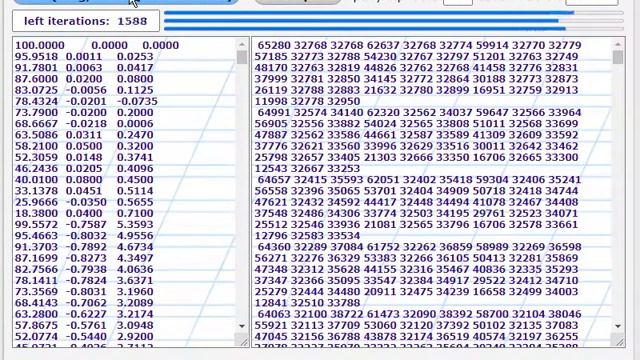Select value 63.5086 in left panel
This screenshot has height=360, width=640.
[x=36, y=135]
